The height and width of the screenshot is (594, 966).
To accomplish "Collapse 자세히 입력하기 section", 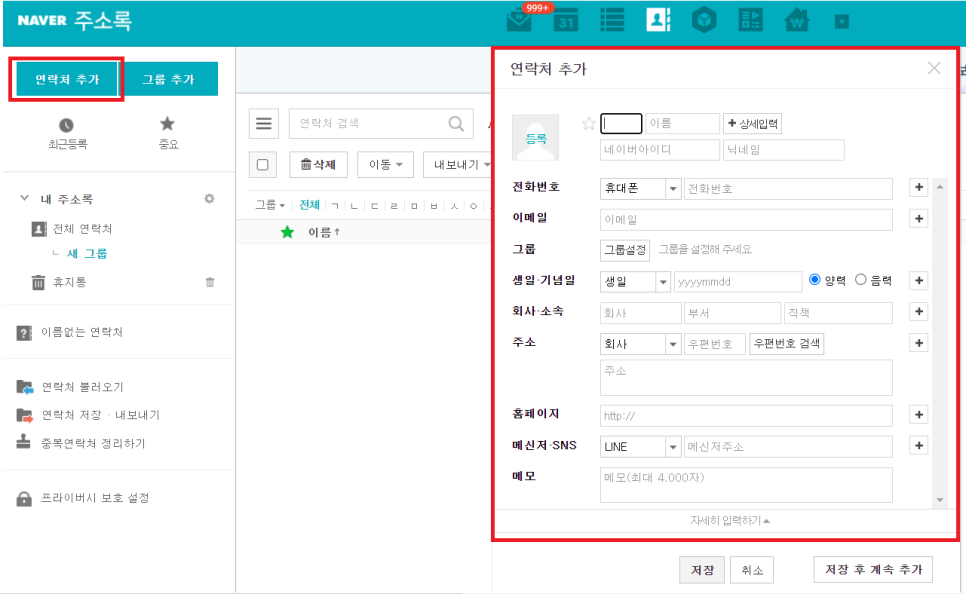I will tap(730, 521).
